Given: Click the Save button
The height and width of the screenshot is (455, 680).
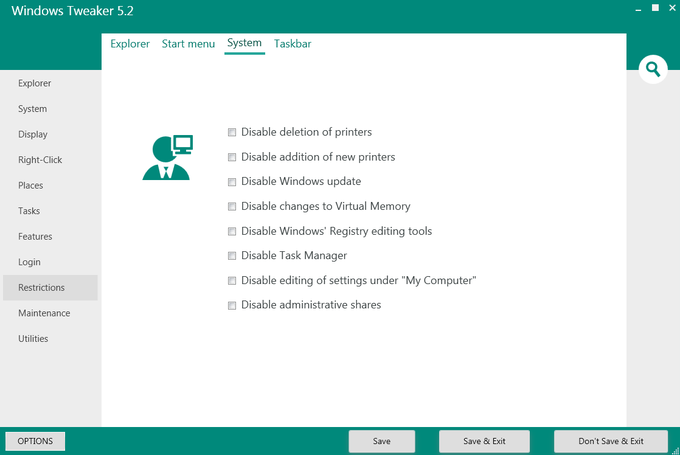Looking at the screenshot, I should pos(382,441).
